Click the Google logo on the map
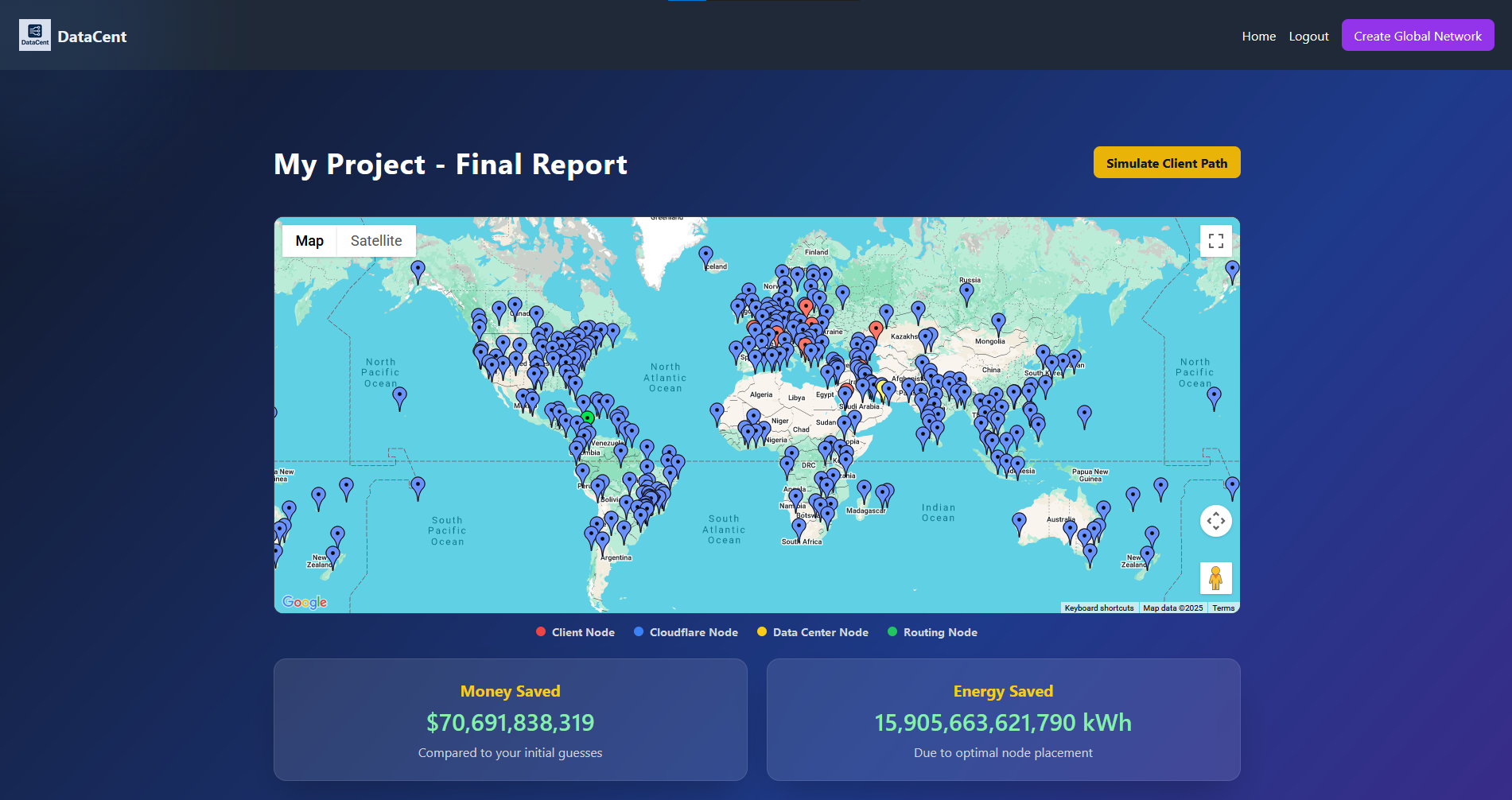1512x800 pixels. pyautogui.click(x=305, y=602)
